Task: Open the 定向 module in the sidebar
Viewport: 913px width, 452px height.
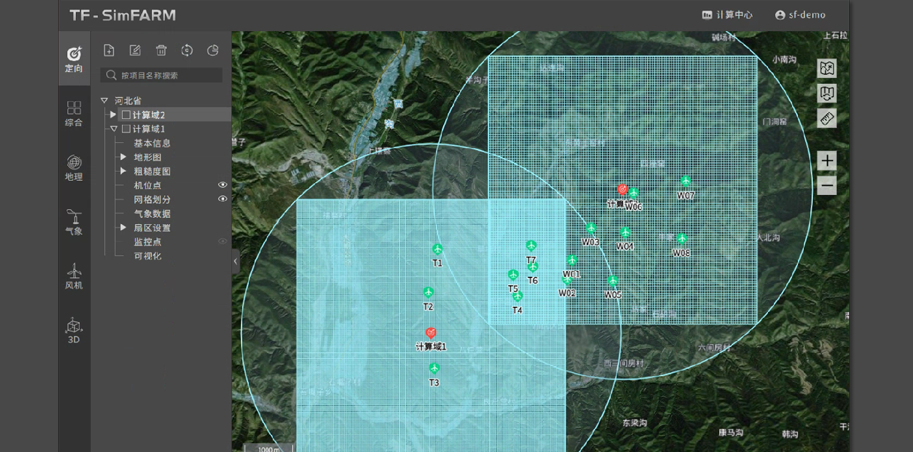Action: 74,59
